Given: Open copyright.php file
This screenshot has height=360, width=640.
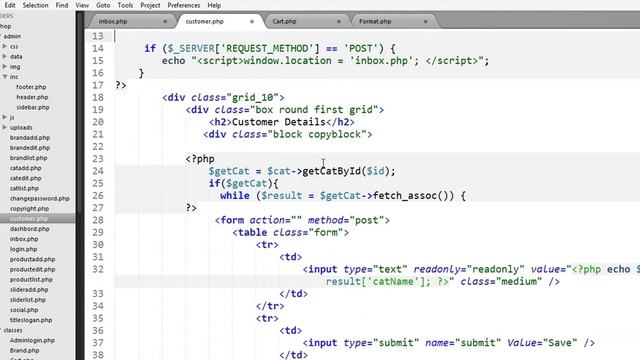Looking at the screenshot, I should 29,209.
